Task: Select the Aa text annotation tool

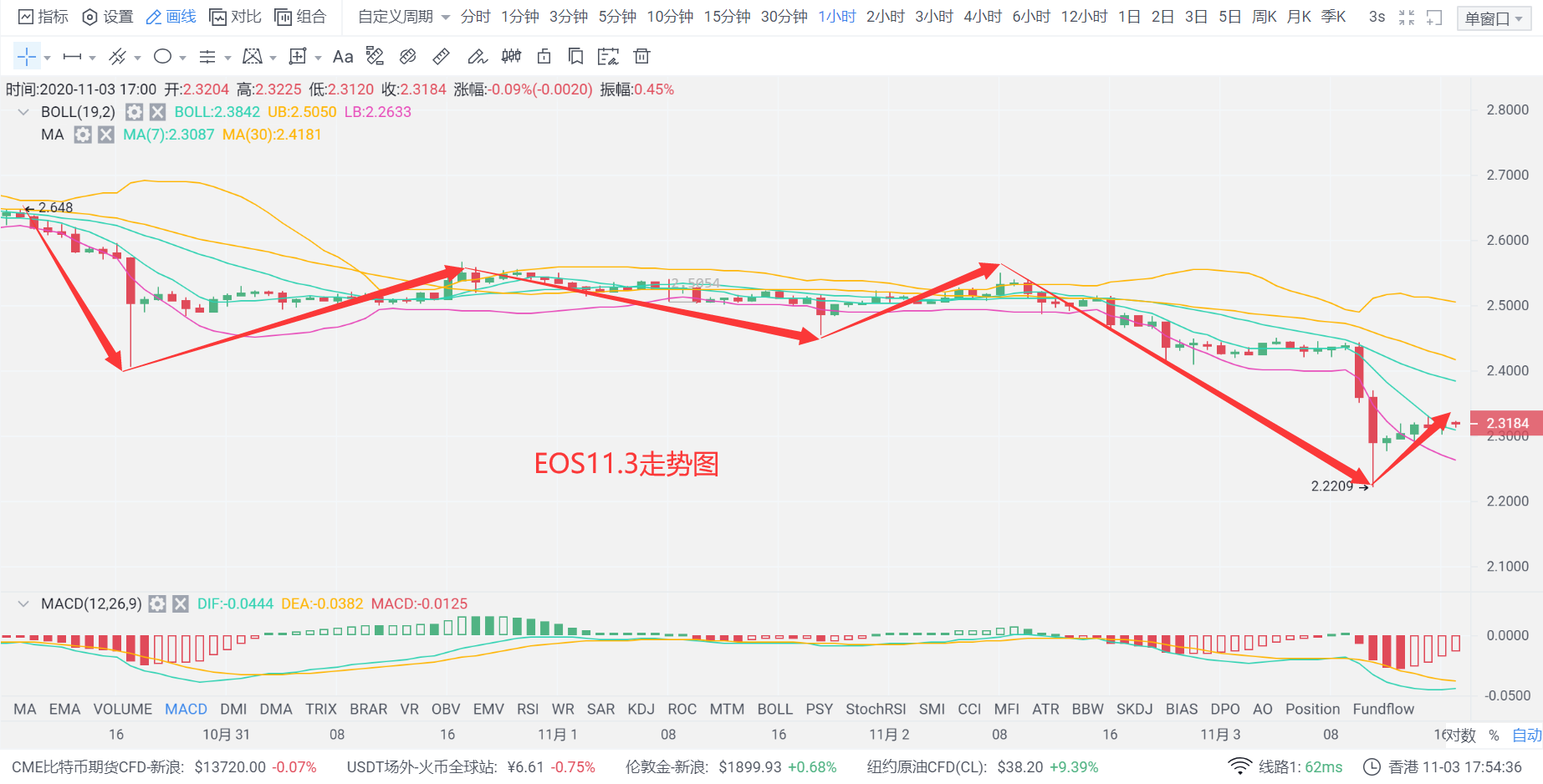Action: point(343,57)
